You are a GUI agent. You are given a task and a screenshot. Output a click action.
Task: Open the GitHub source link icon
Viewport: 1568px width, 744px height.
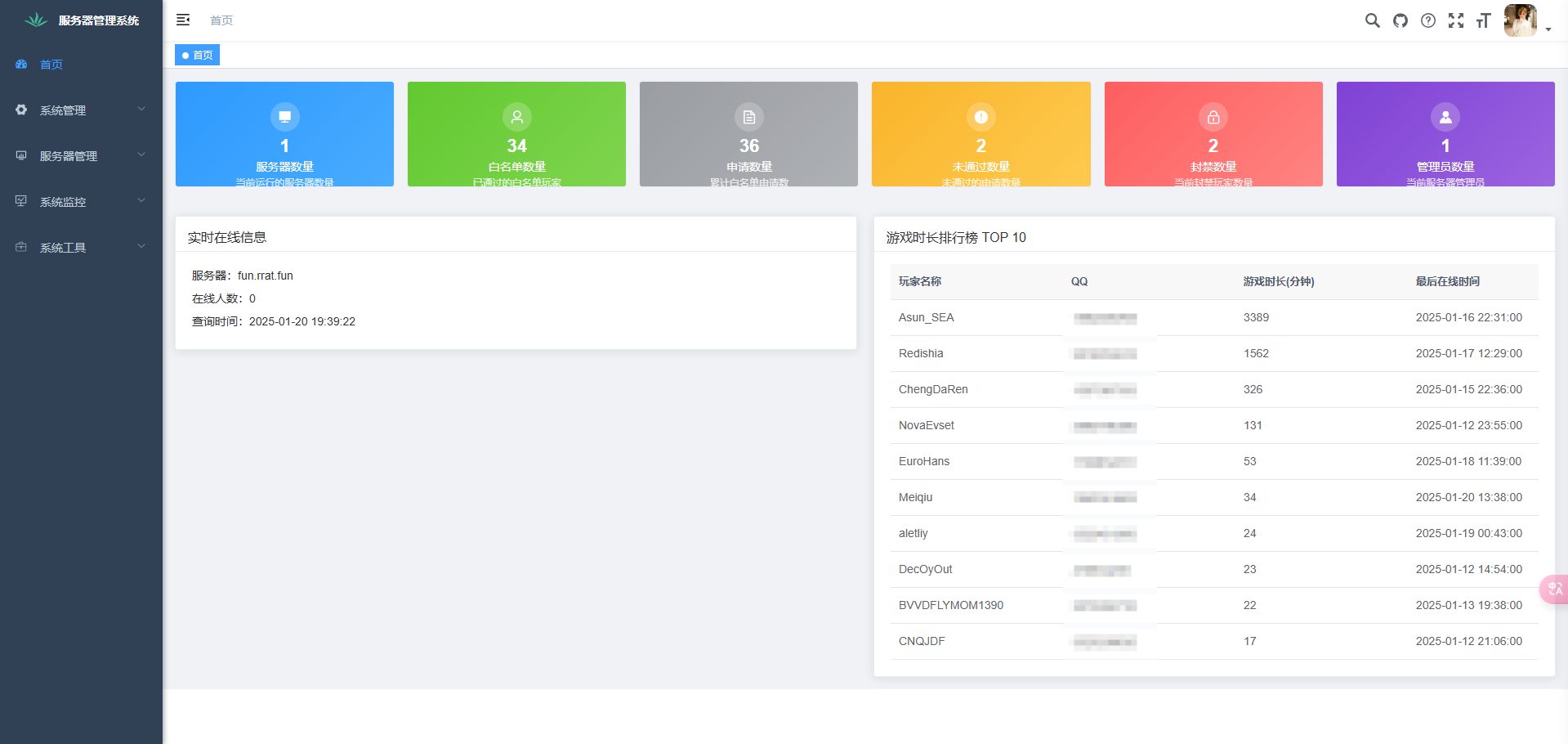pos(1400,20)
